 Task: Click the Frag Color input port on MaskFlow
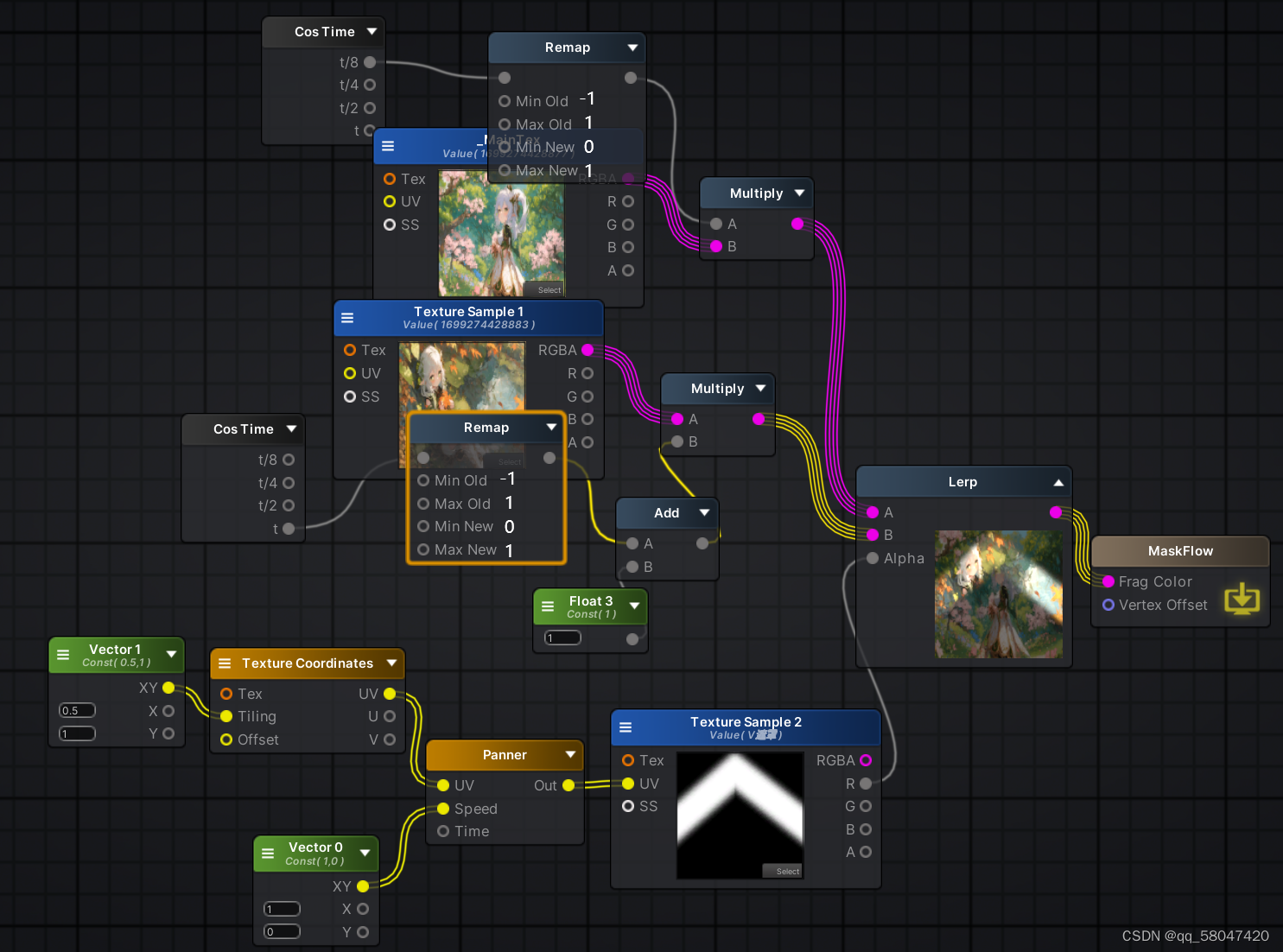coord(1108,581)
